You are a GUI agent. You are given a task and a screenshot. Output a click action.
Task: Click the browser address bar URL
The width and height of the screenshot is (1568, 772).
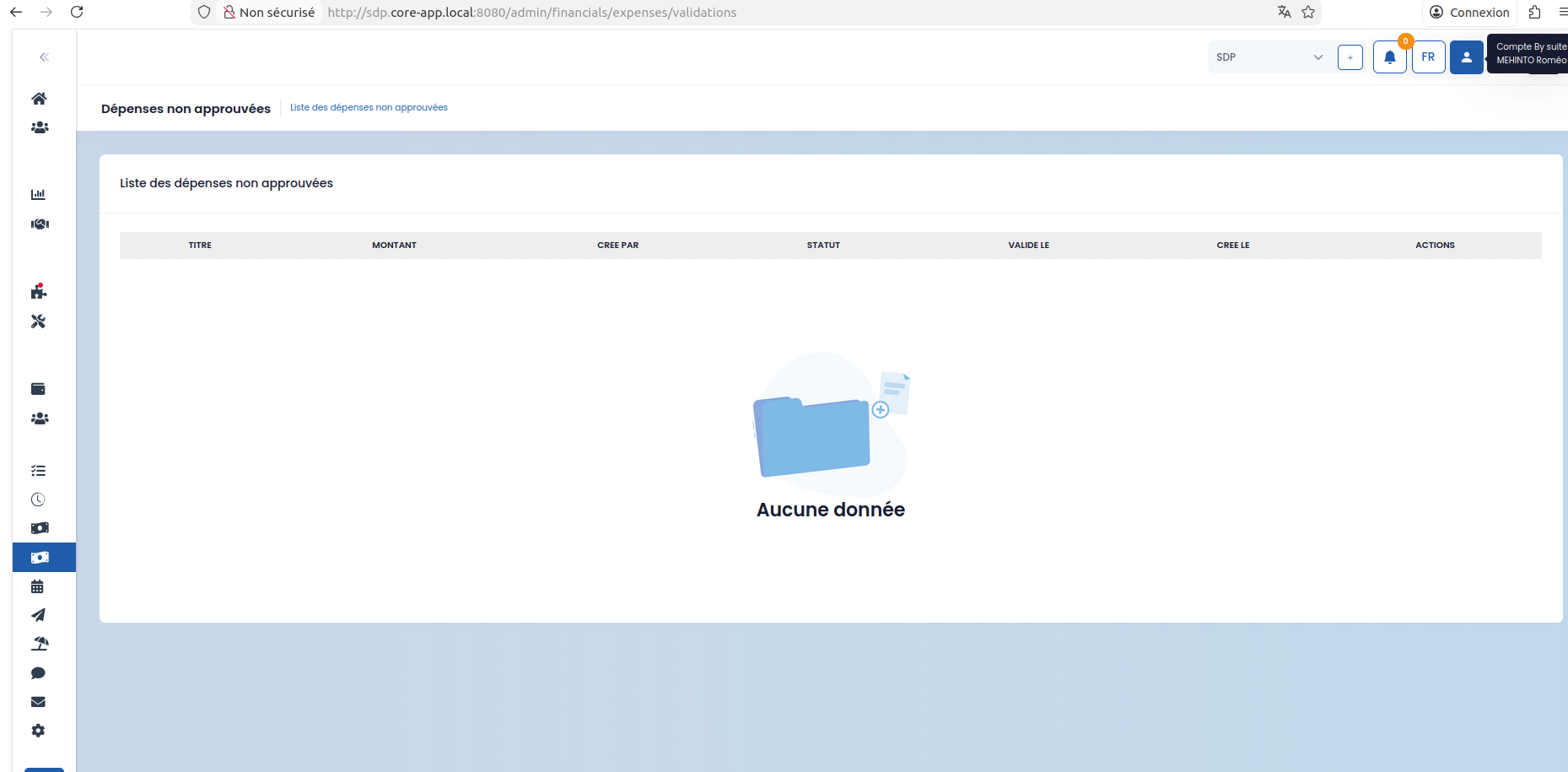[531, 13]
